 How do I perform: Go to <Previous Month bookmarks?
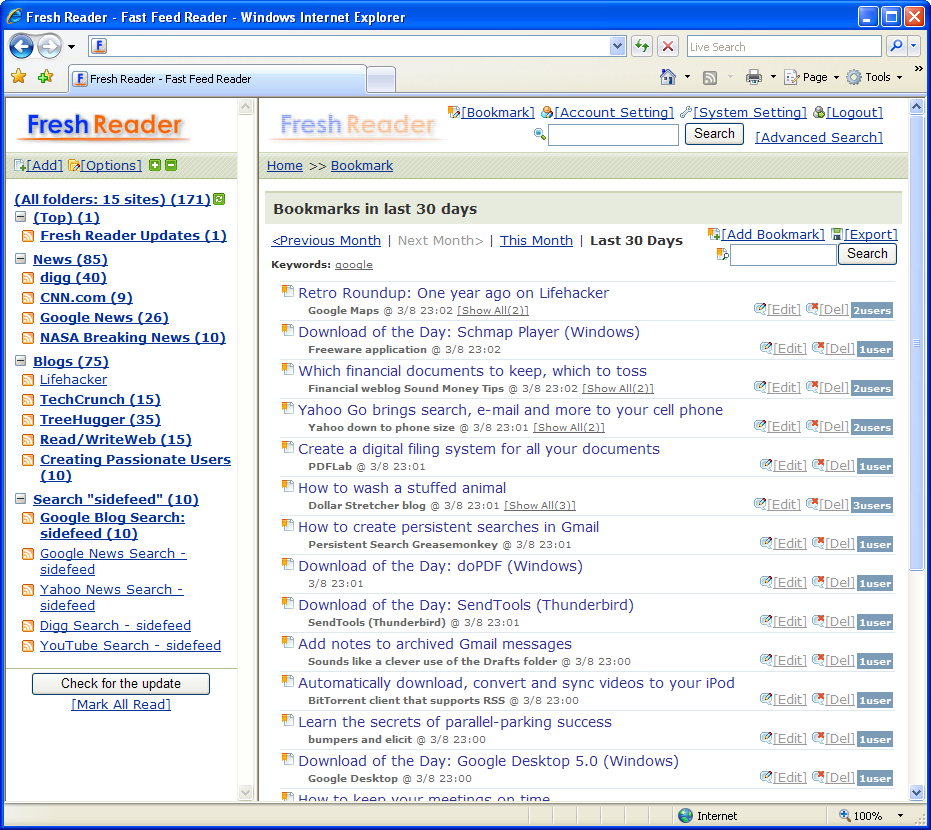[x=326, y=240]
